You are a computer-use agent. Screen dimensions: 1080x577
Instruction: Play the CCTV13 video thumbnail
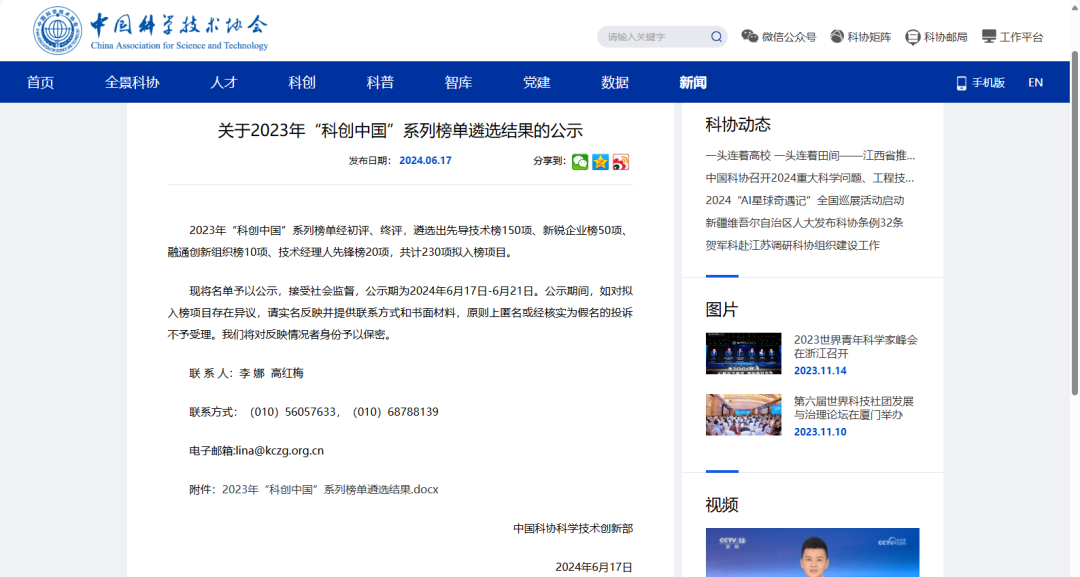click(812, 552)
